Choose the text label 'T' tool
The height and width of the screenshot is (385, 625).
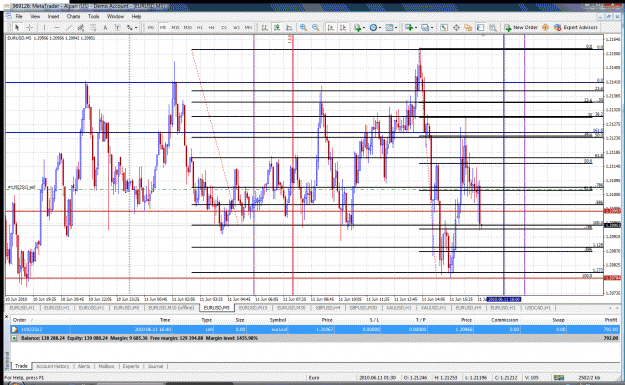point(118,28)
